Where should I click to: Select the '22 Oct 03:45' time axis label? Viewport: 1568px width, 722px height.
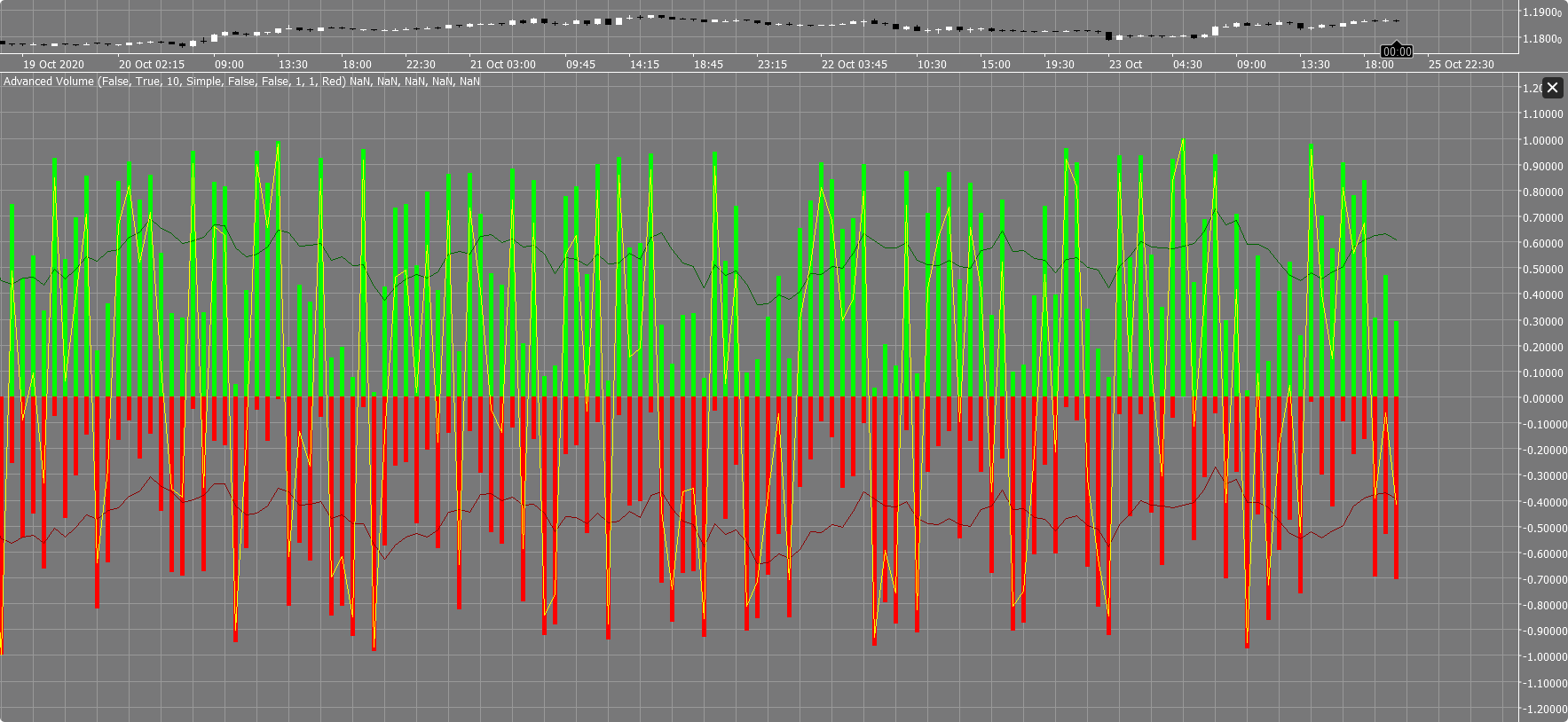(x=855, y=65)
